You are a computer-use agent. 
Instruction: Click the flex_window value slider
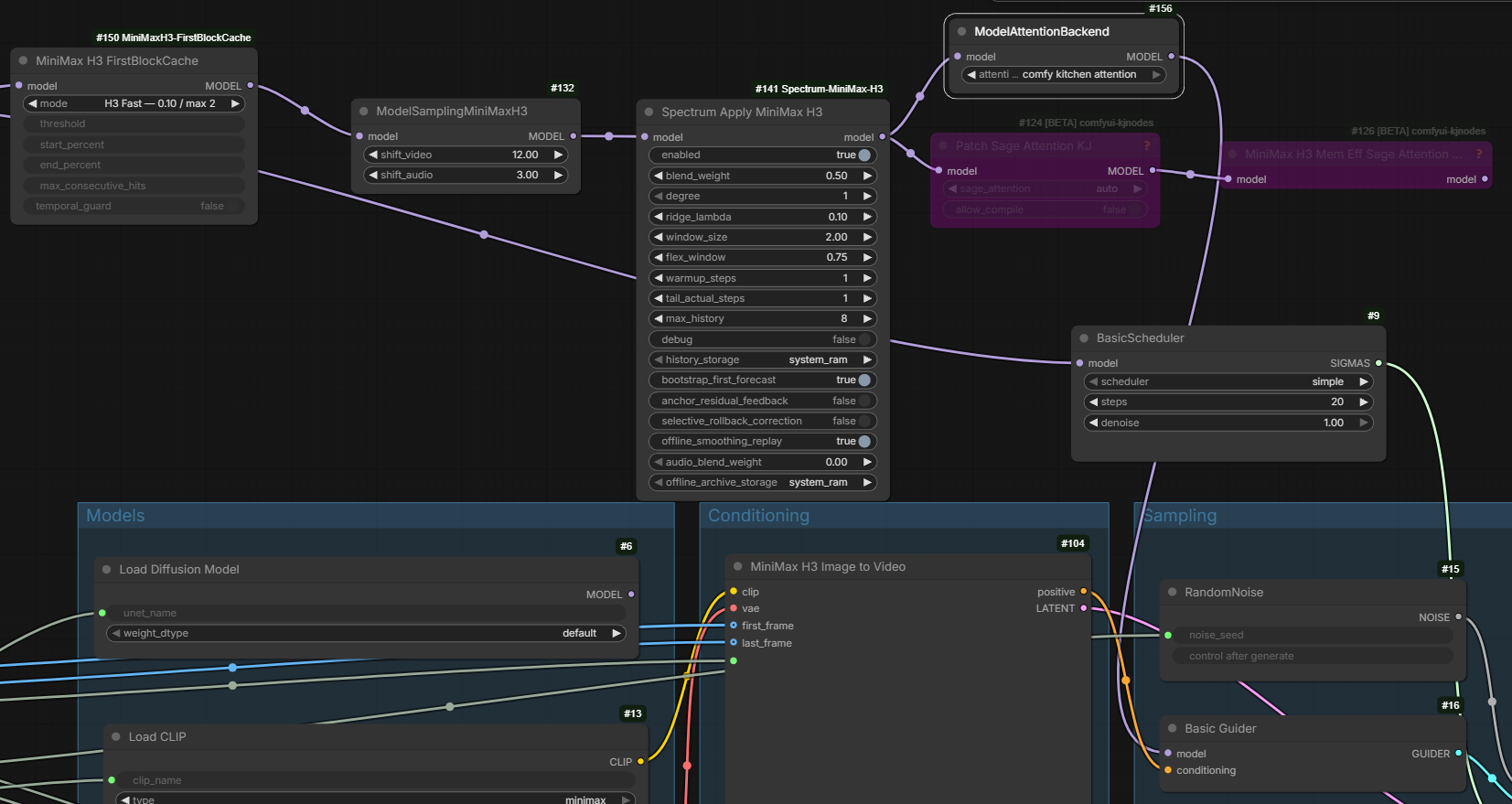tap(763, 258)
